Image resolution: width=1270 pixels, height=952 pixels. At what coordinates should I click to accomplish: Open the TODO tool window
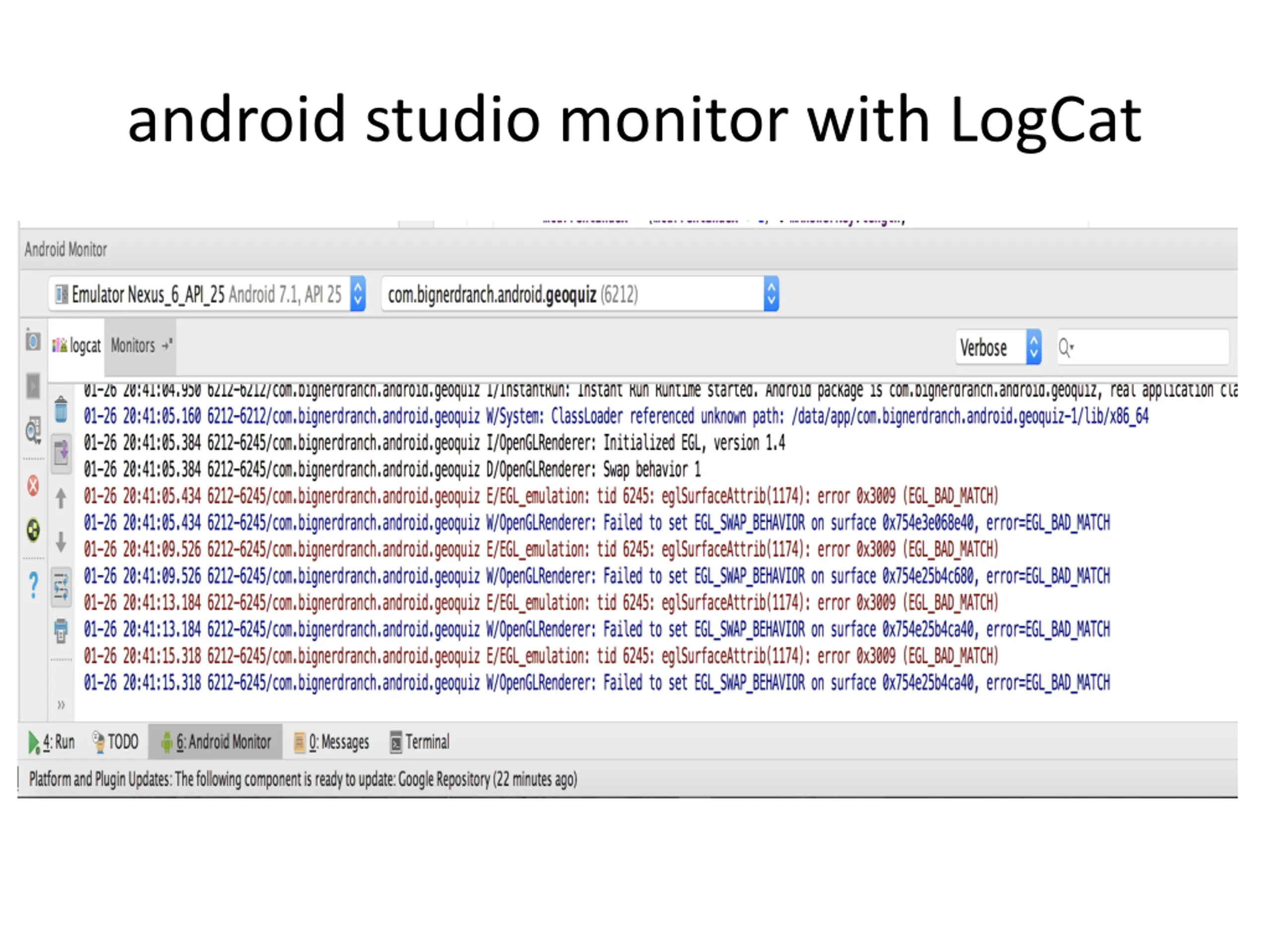point(116,743)
